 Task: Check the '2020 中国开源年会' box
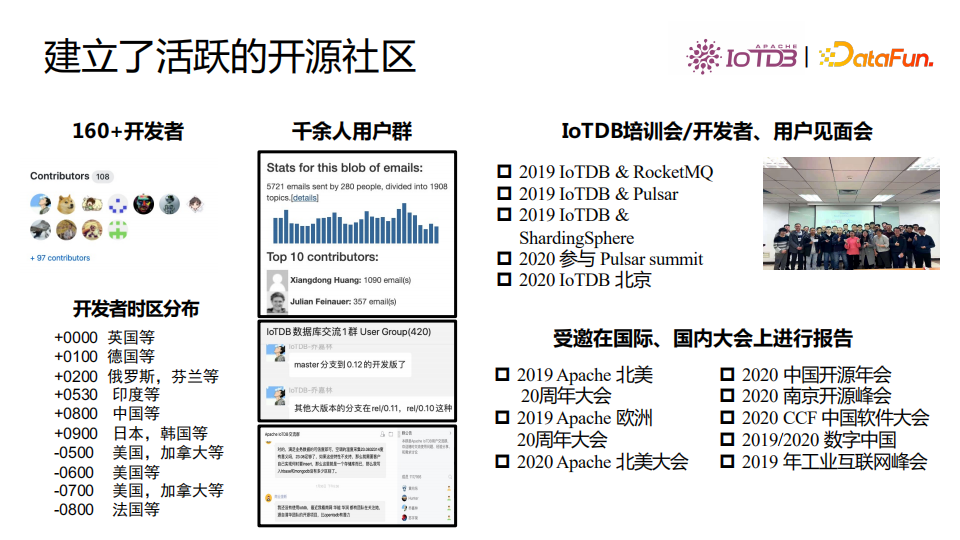[x=727, y=374]
